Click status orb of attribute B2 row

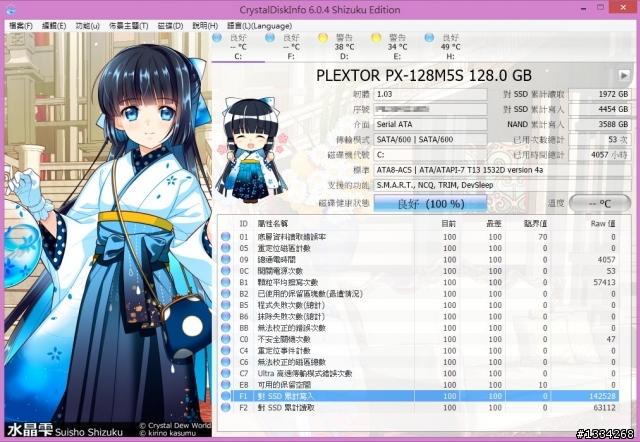point(225,294)
